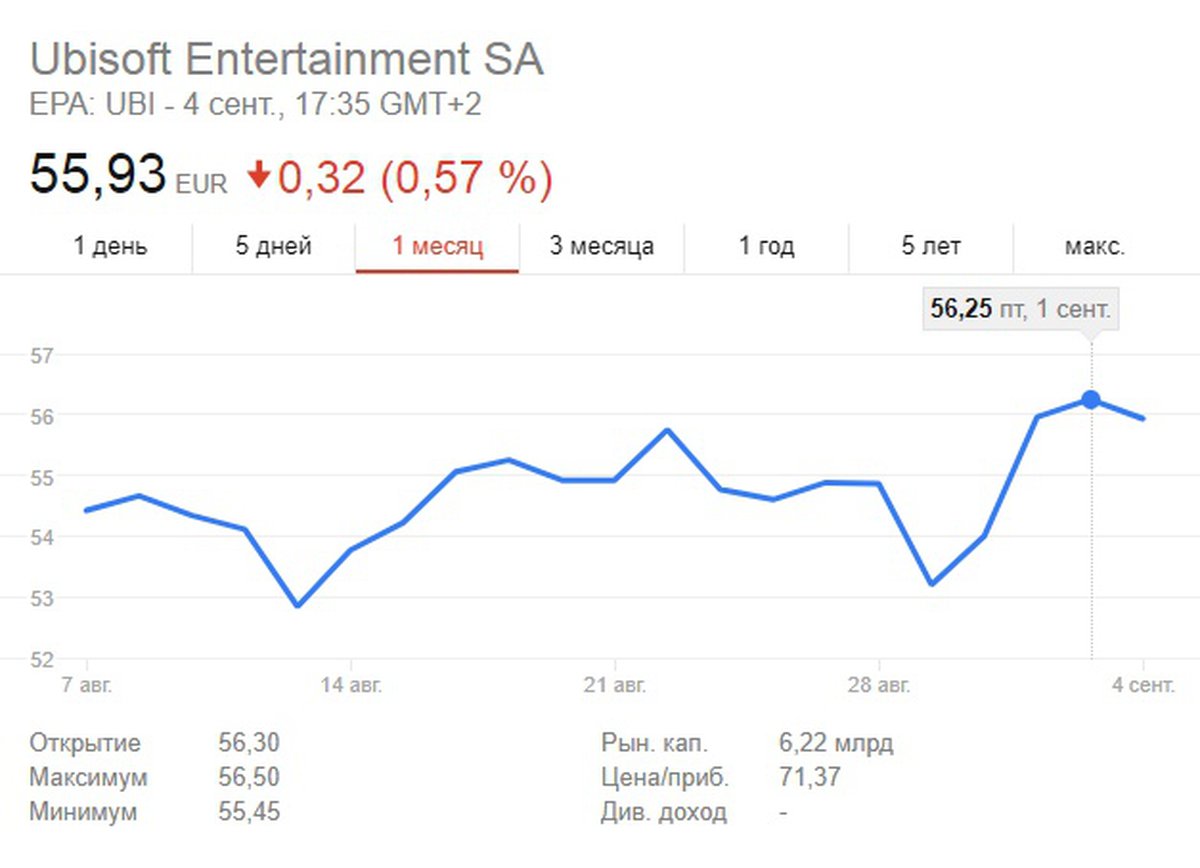The image size is (1200, 868).
Task: Click the 56,25 пт, 1 сент. tooltip
Action: click(1020, 310)
